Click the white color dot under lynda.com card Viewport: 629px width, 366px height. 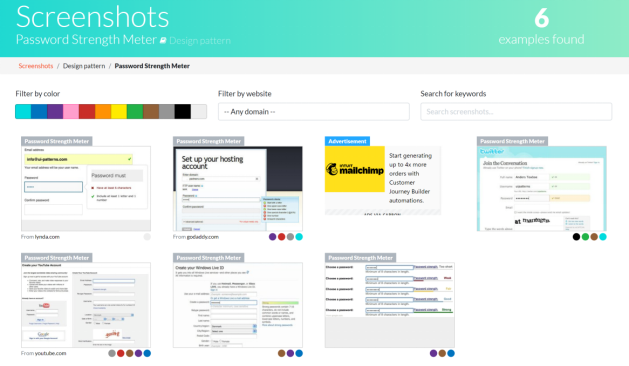click(147, 237)
